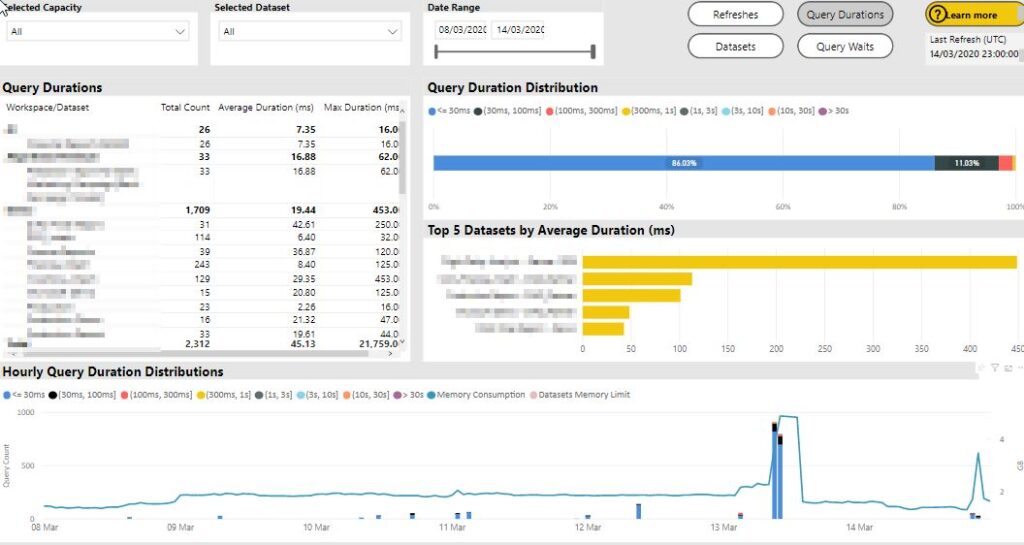1024x545 pixels.
Task: Click the 2.26 average duration cell
Action: point(306,307)
